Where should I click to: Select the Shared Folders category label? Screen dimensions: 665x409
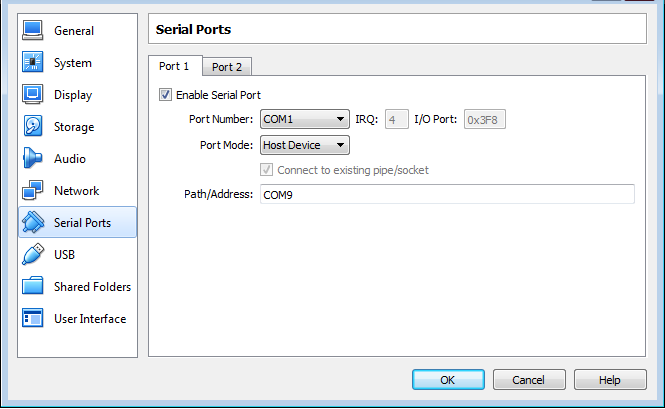pos(92,287)
